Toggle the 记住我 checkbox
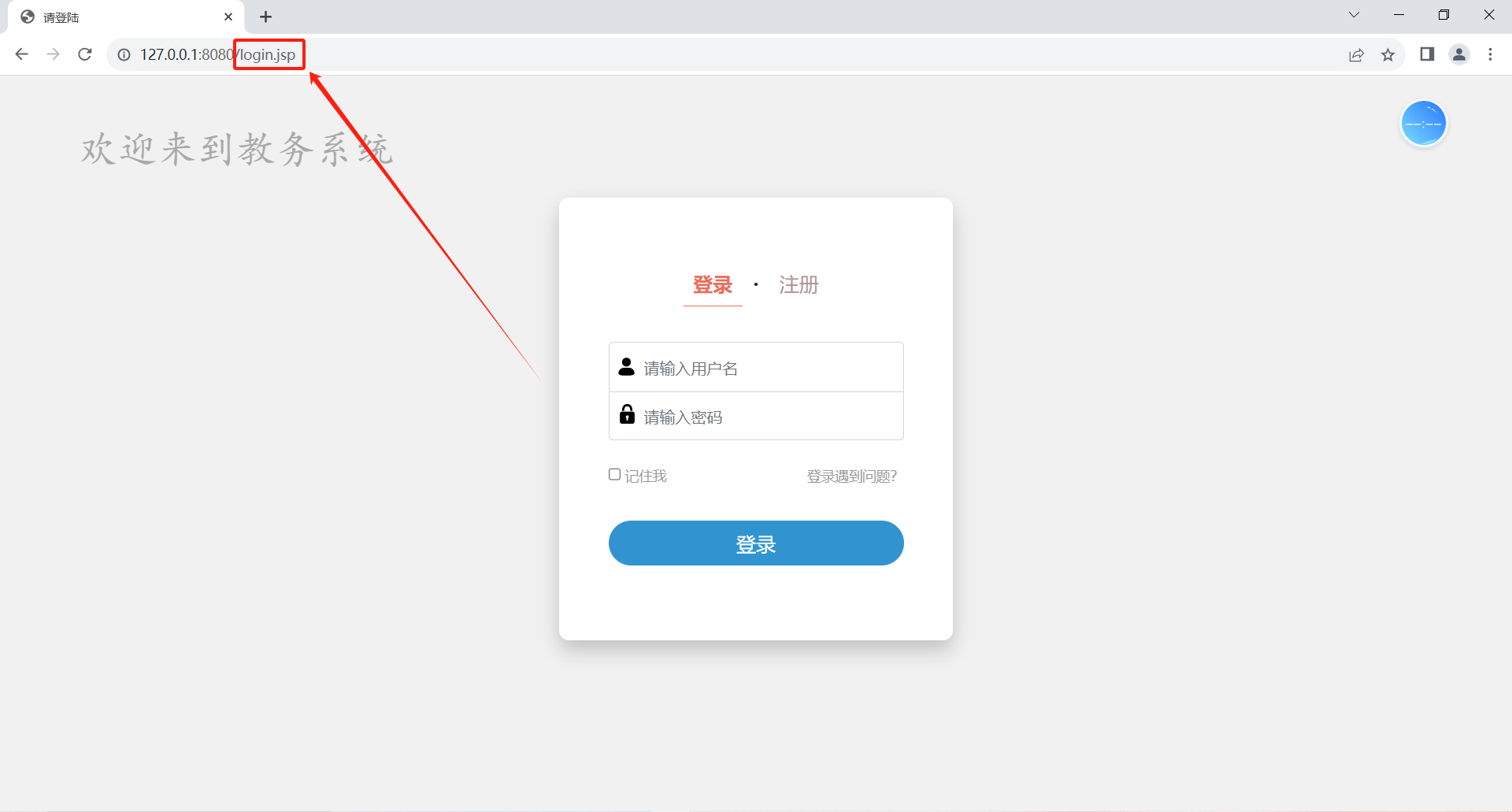The image size is (1512, 812). click(614, 474)
